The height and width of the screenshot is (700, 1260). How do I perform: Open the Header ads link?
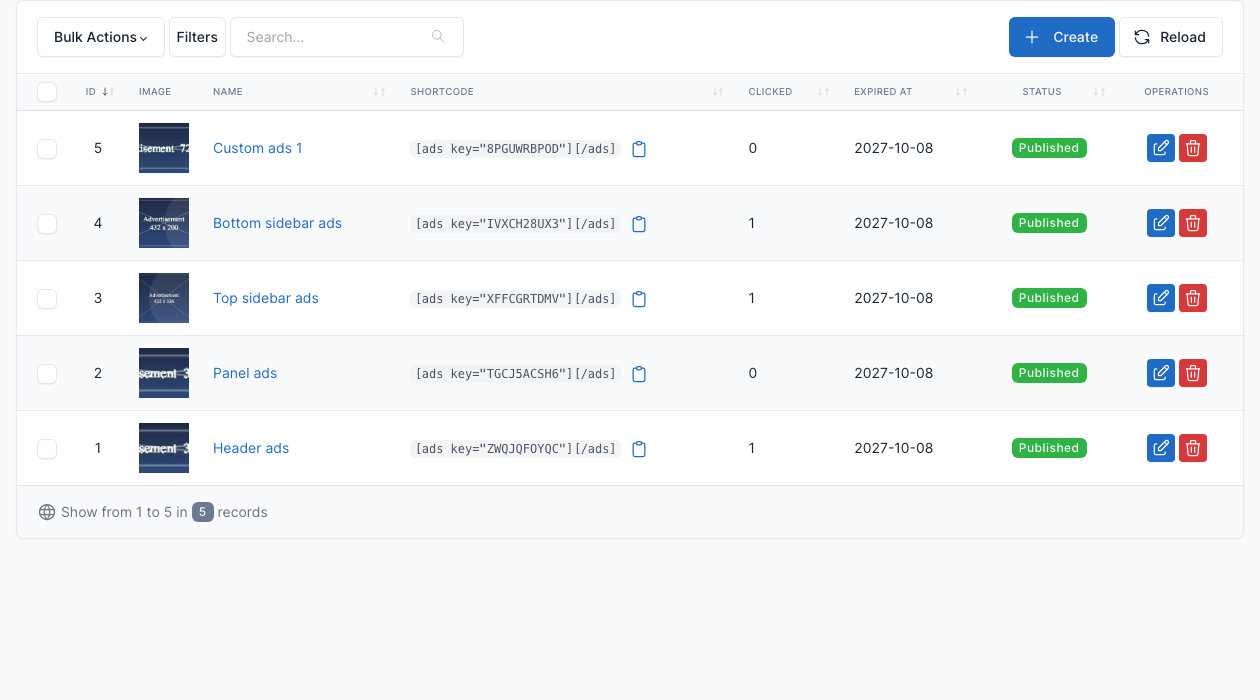[251, 448]
